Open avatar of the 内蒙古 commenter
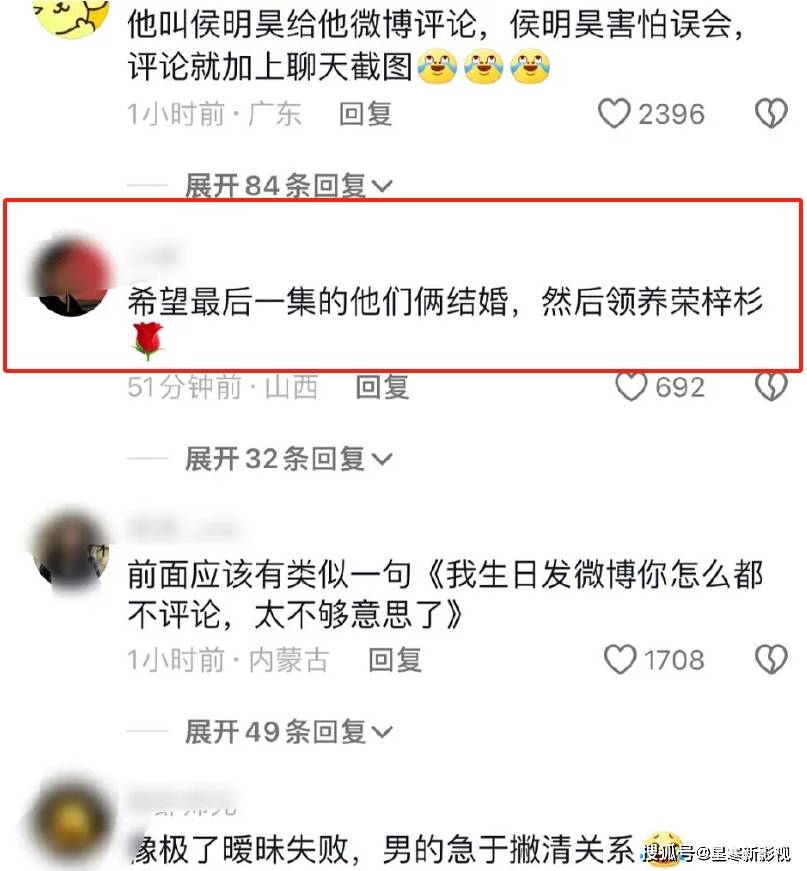This screenshot has width=807, height=871. click(70, 548)
